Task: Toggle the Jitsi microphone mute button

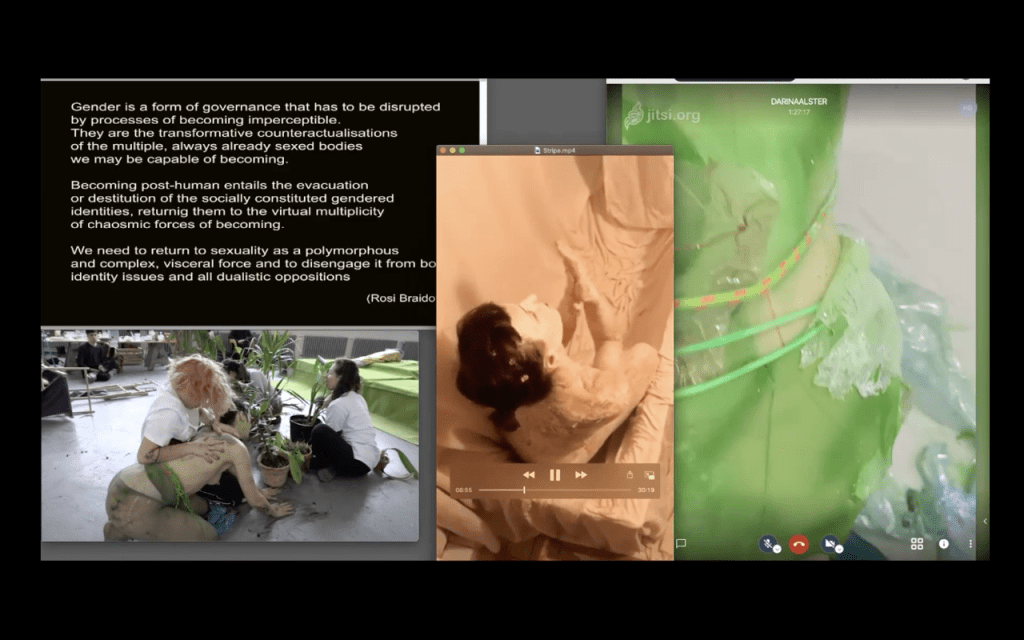Action: (767, 543)
